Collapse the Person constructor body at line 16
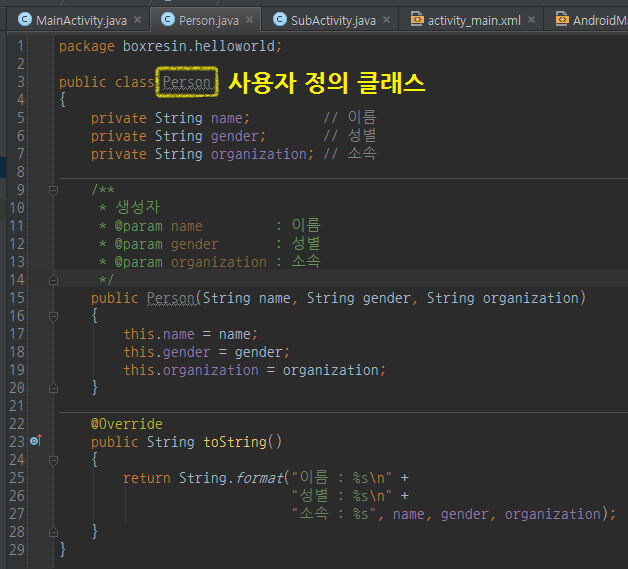This screenshot has width=628, height=569. tap(53, 316)
